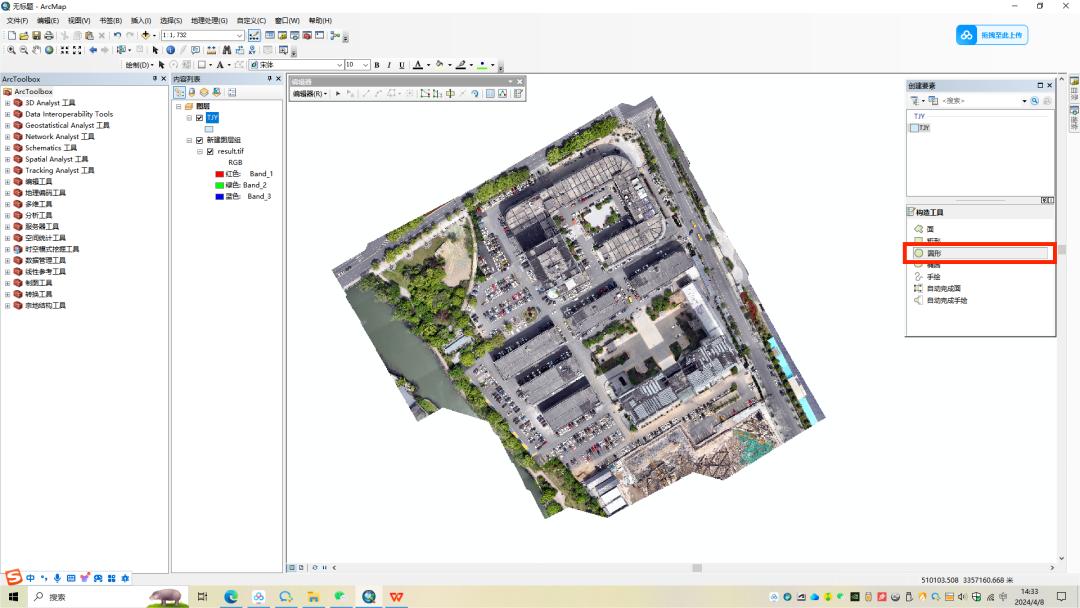
Task: Toggle visibility of result.tif layer
Action: click(x=210, y=151)
